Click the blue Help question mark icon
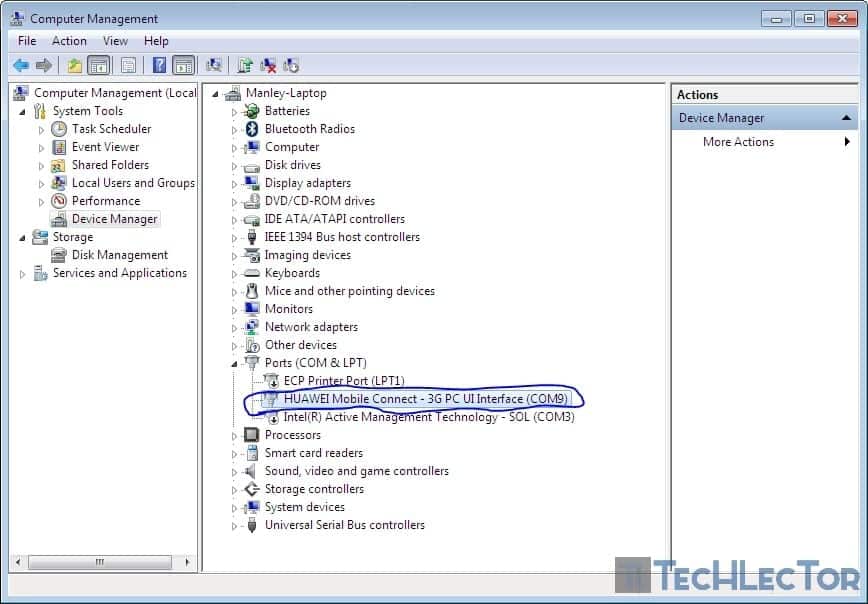 pos(159,65)
